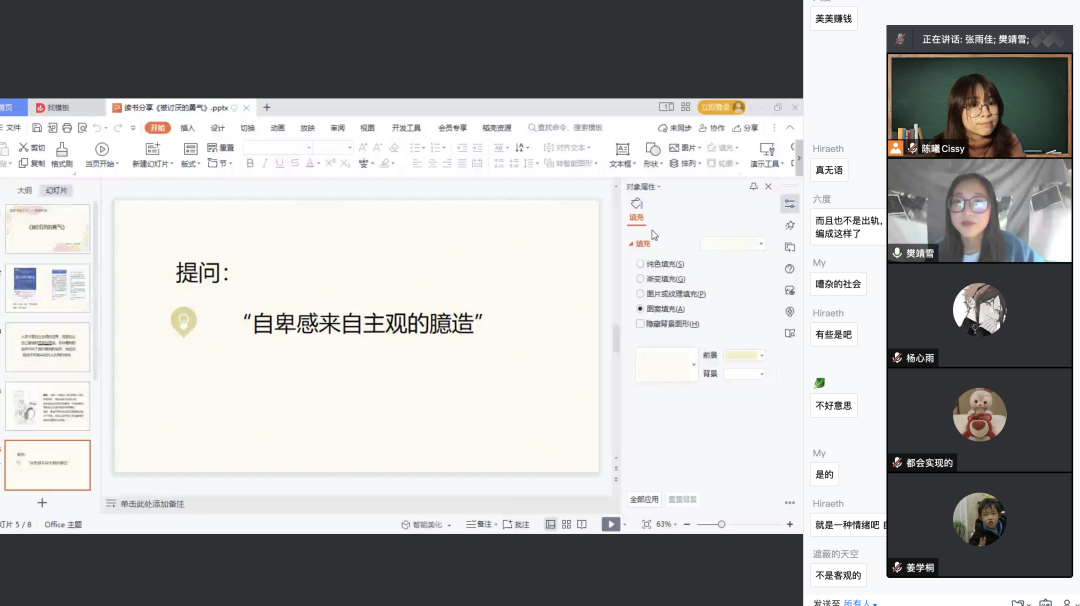
Task: Toggle hide background graphics checkbox
Action: pos(640,324)
